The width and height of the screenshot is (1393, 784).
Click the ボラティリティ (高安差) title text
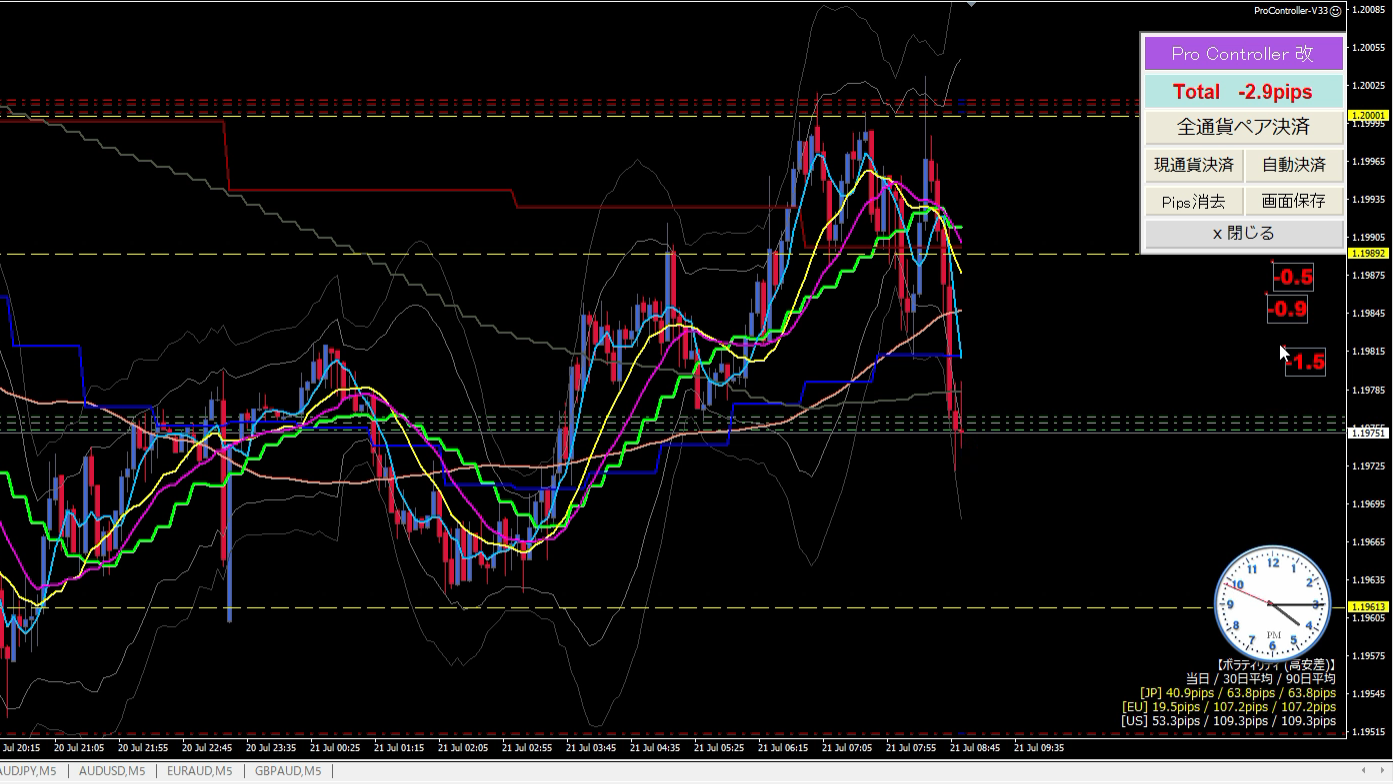point(1276,664)
